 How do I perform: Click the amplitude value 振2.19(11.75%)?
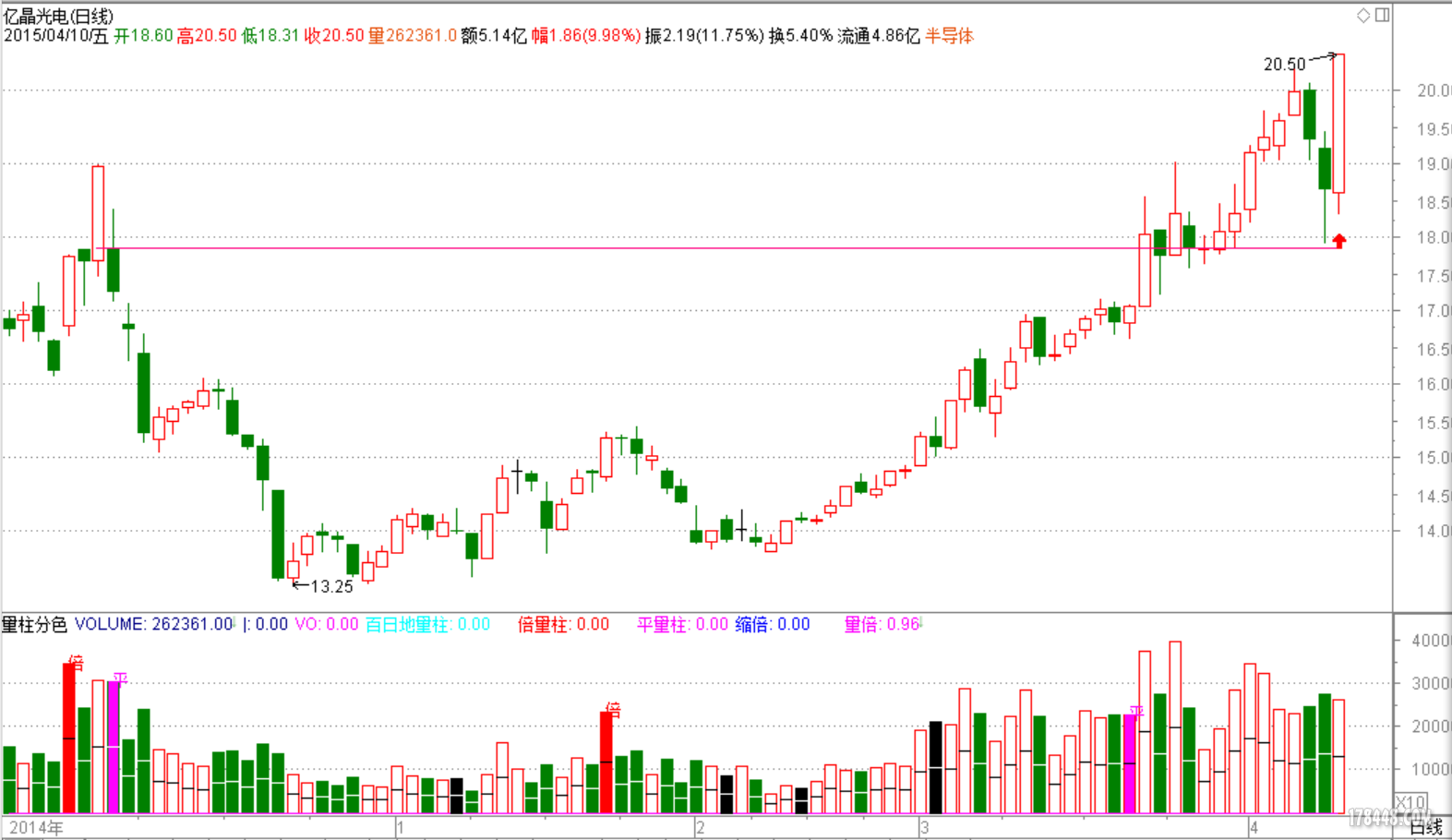(704, 36)
